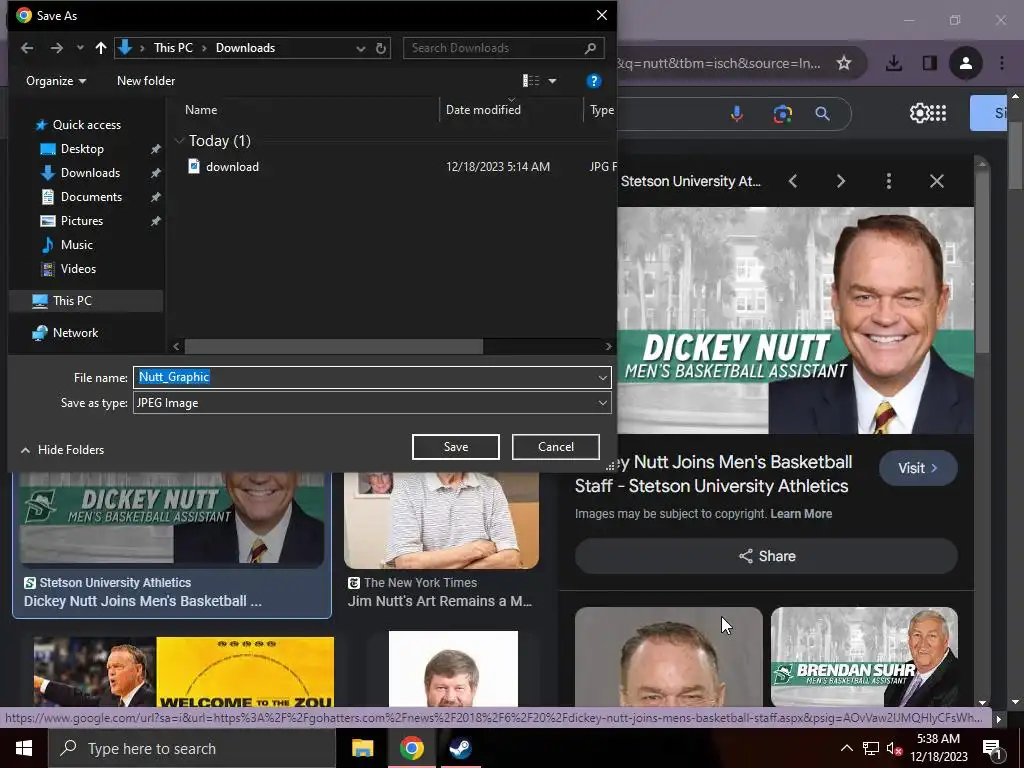Select Videos in navigation pane
This screenshot has height=768, width=1024.
point(78,269)
